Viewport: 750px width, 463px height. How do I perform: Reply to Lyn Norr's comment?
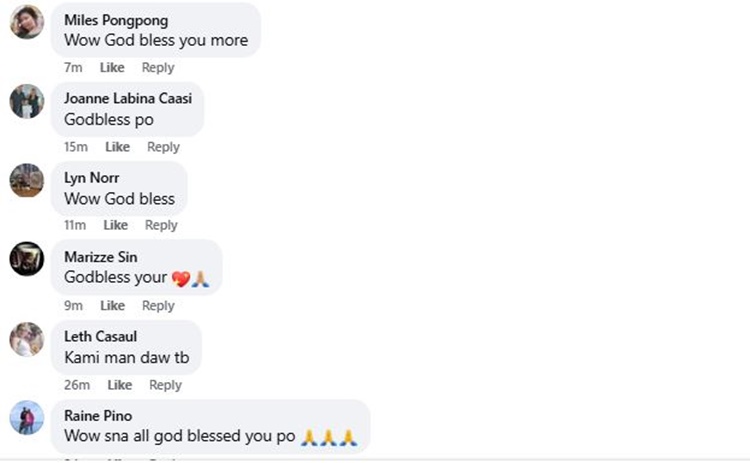tap(161, 226)
